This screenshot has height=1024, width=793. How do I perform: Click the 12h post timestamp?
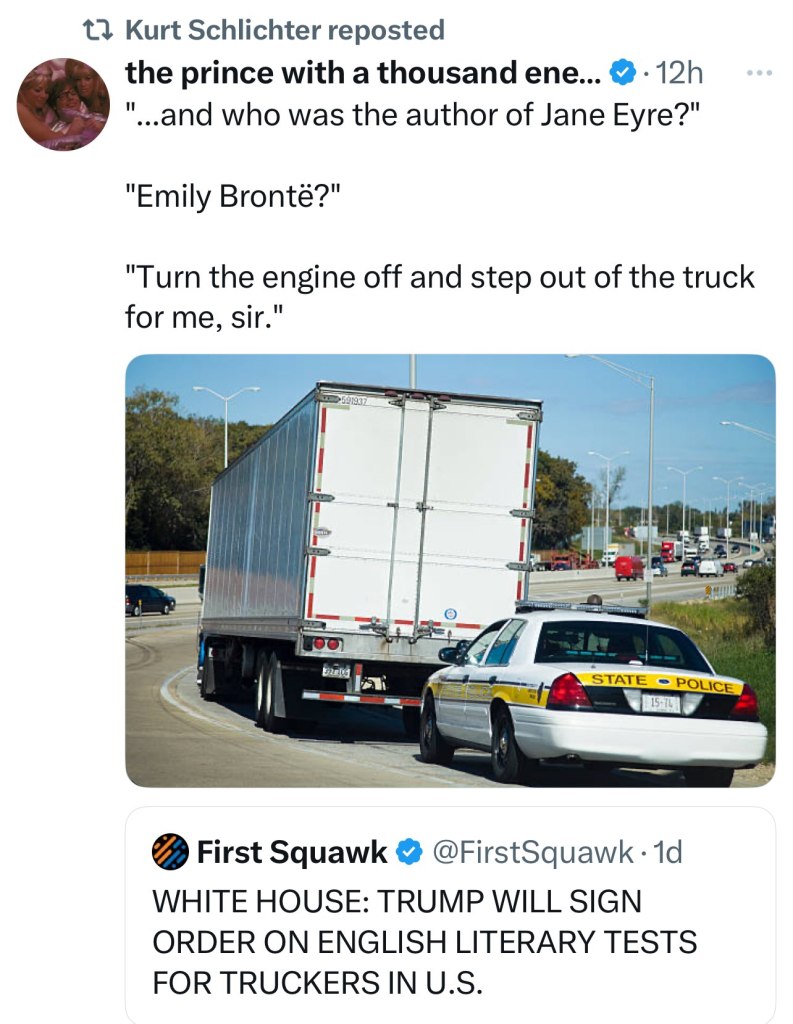point(681,73)
